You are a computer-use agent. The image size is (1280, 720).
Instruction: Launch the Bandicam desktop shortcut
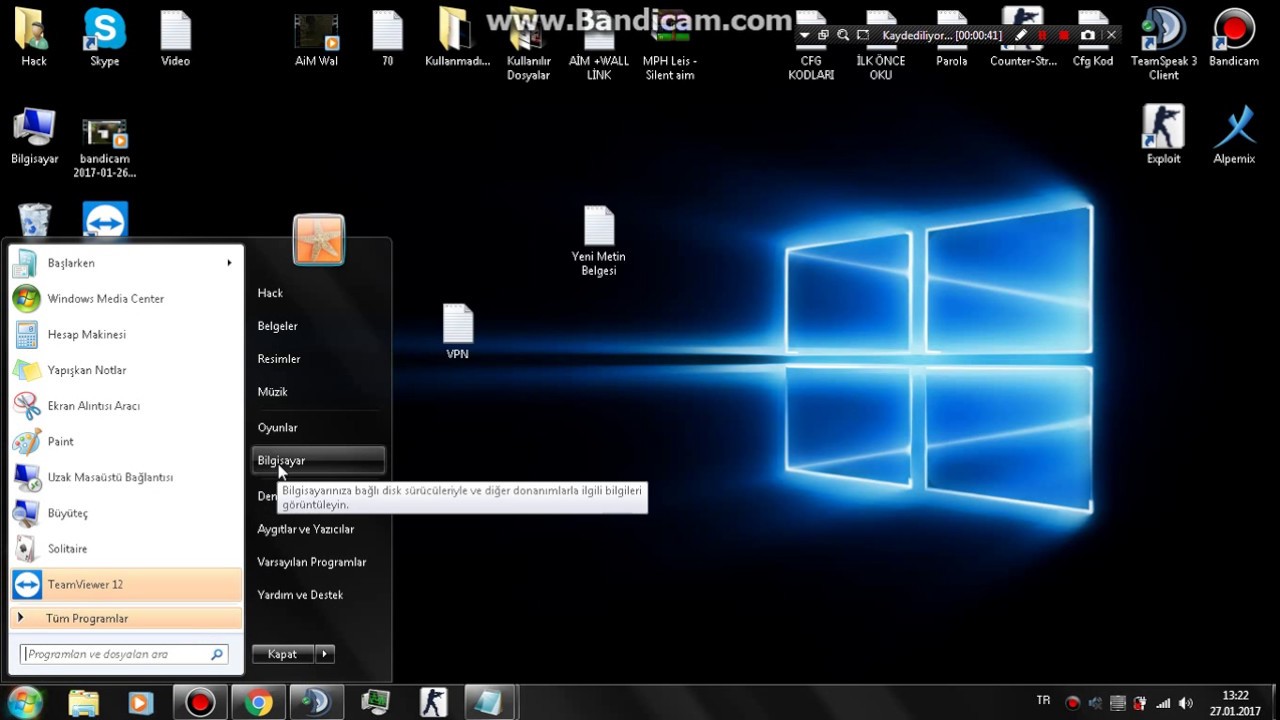point(1233,38)
